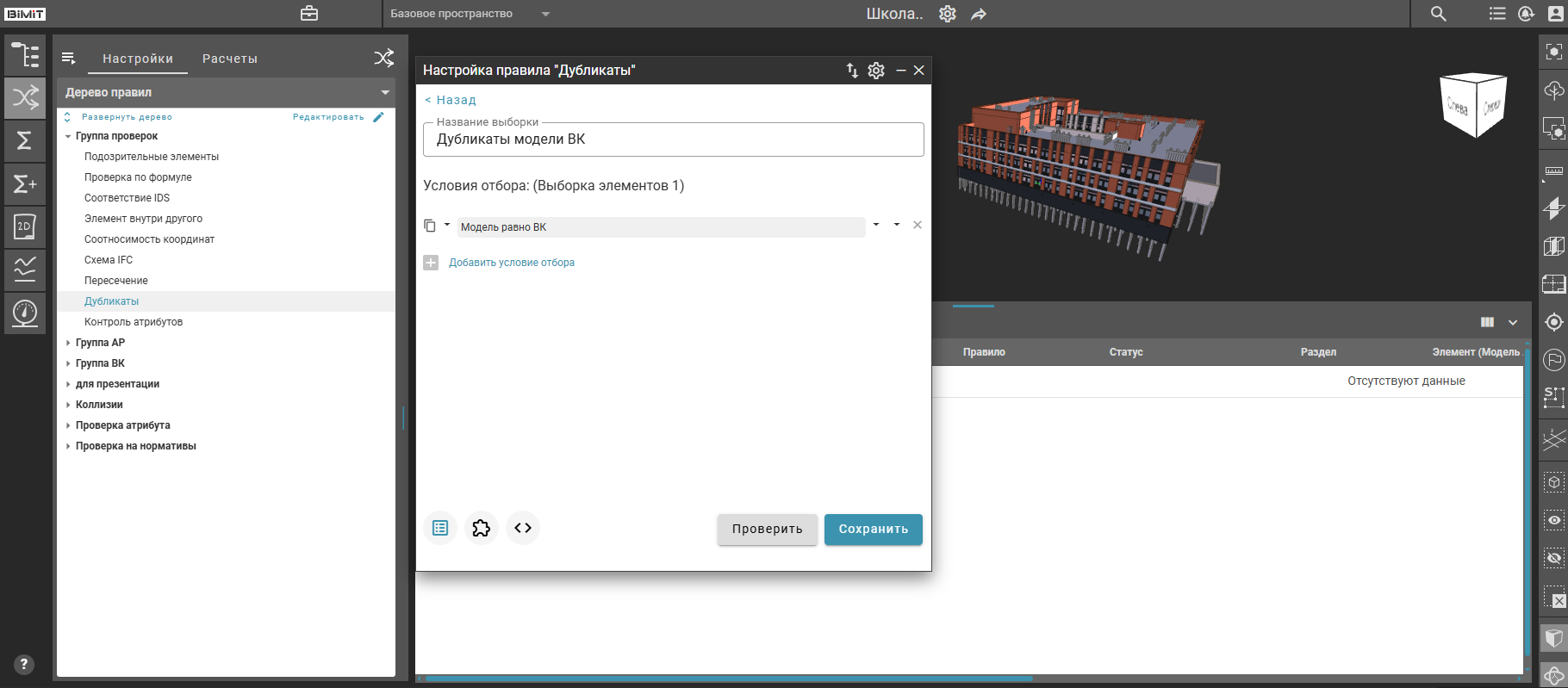Open the search magnifier in top bar
Image resolution: width=1568 pixels, height=688 pixels.
coord(1439,14)
